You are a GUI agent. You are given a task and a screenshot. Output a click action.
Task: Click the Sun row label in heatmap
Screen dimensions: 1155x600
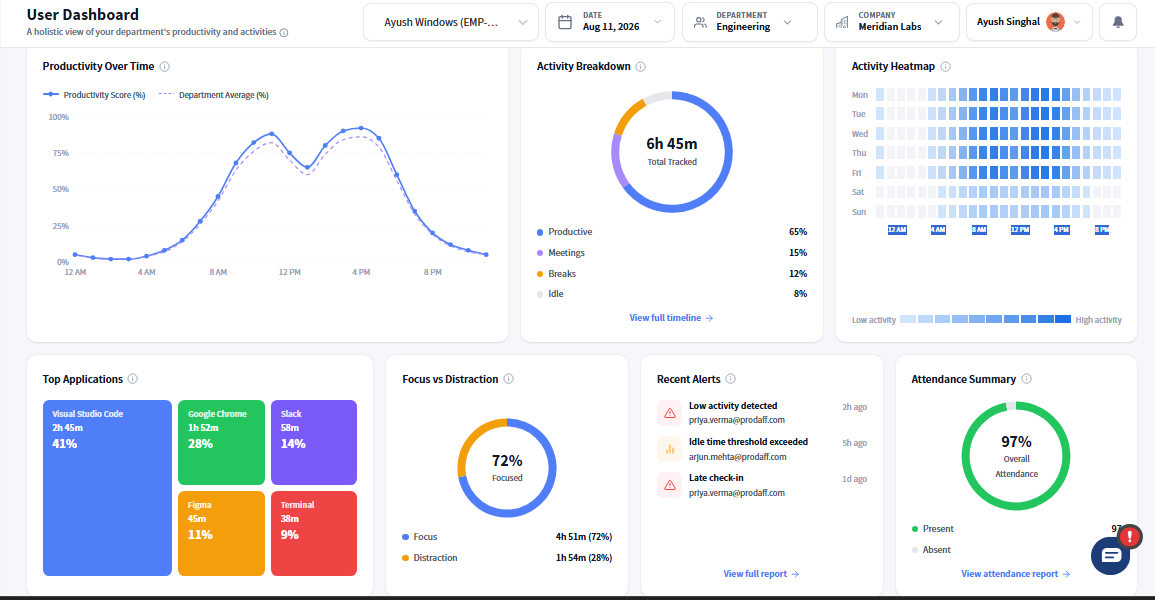[x=859, y=212]
